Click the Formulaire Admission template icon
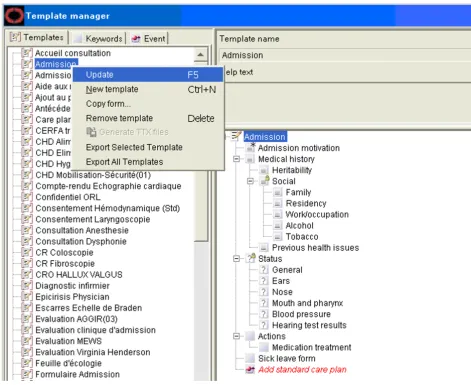 (27, 374)
